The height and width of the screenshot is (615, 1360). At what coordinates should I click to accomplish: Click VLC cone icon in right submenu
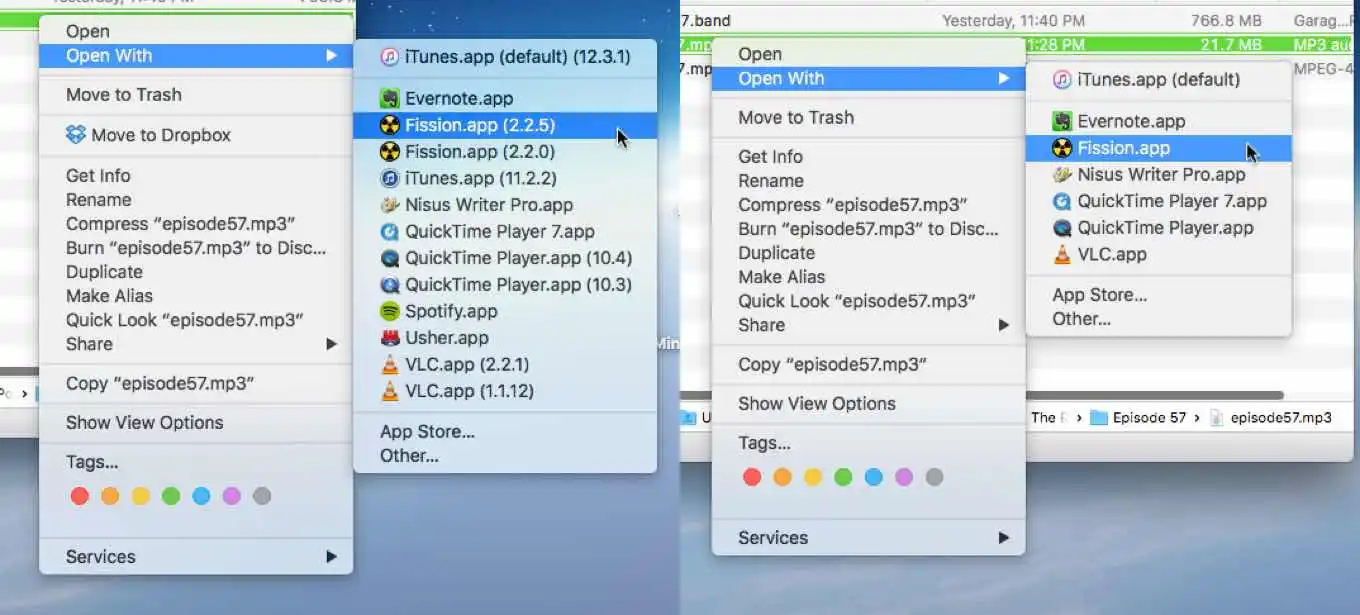(1062, 254)
